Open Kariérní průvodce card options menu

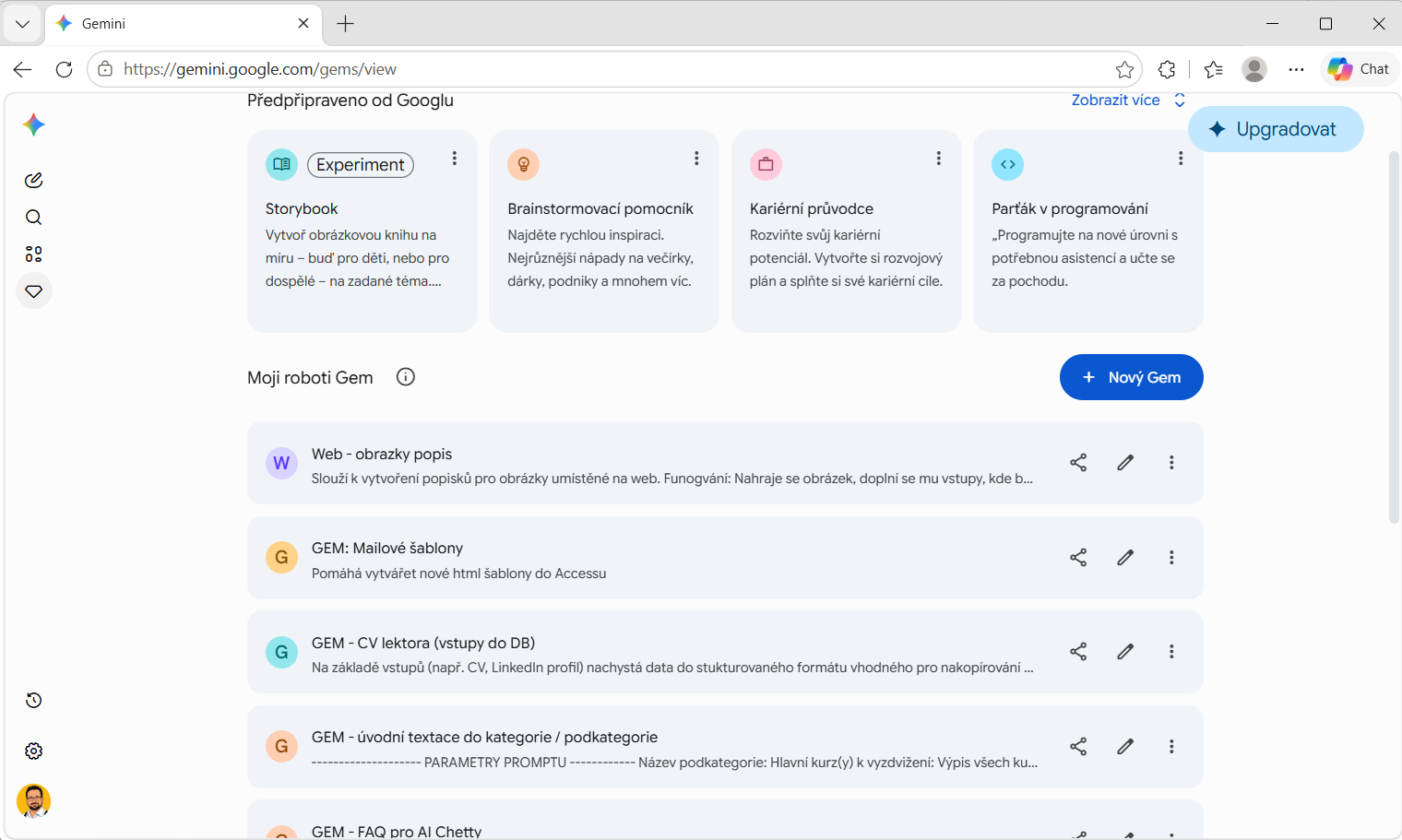tap(939, 159)
